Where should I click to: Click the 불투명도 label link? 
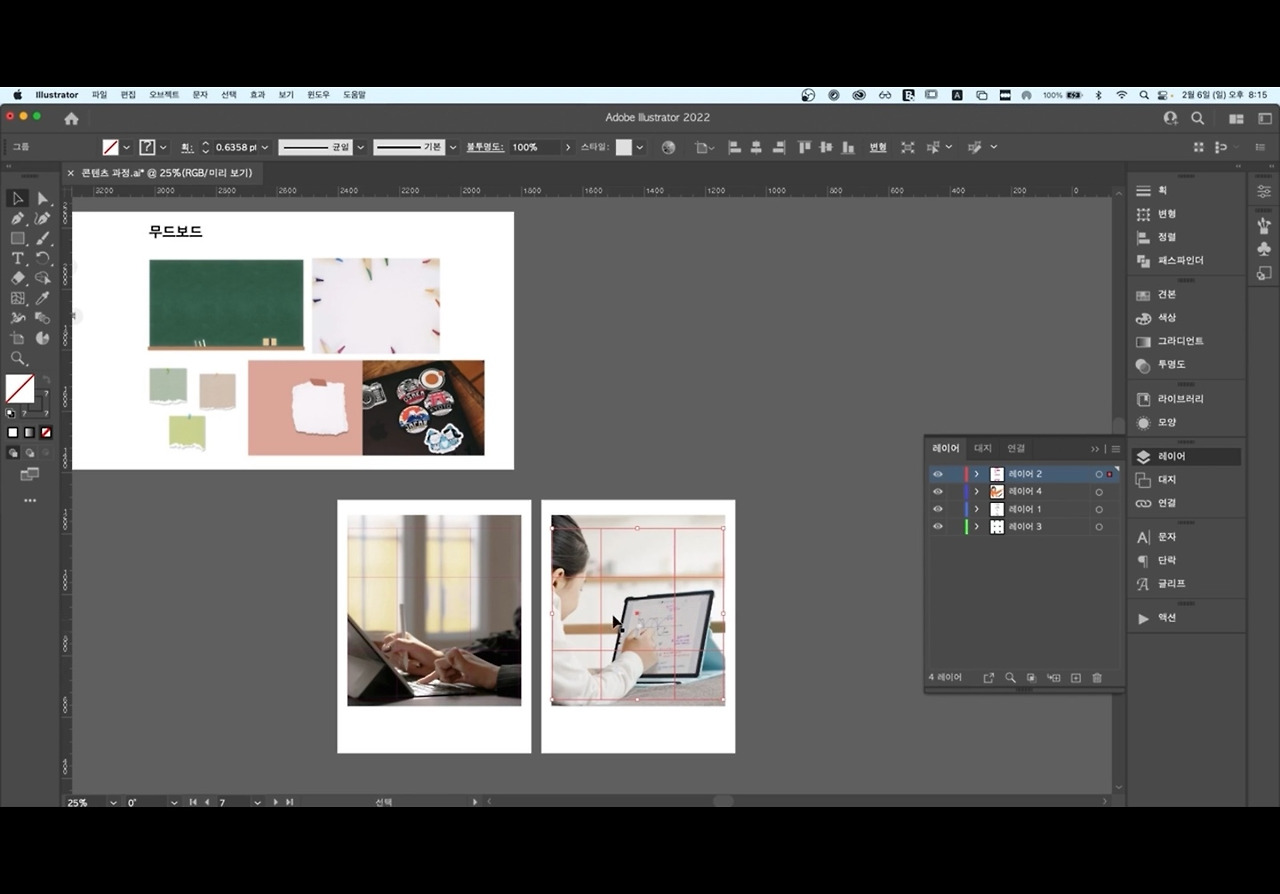click(x=485, y=148)
